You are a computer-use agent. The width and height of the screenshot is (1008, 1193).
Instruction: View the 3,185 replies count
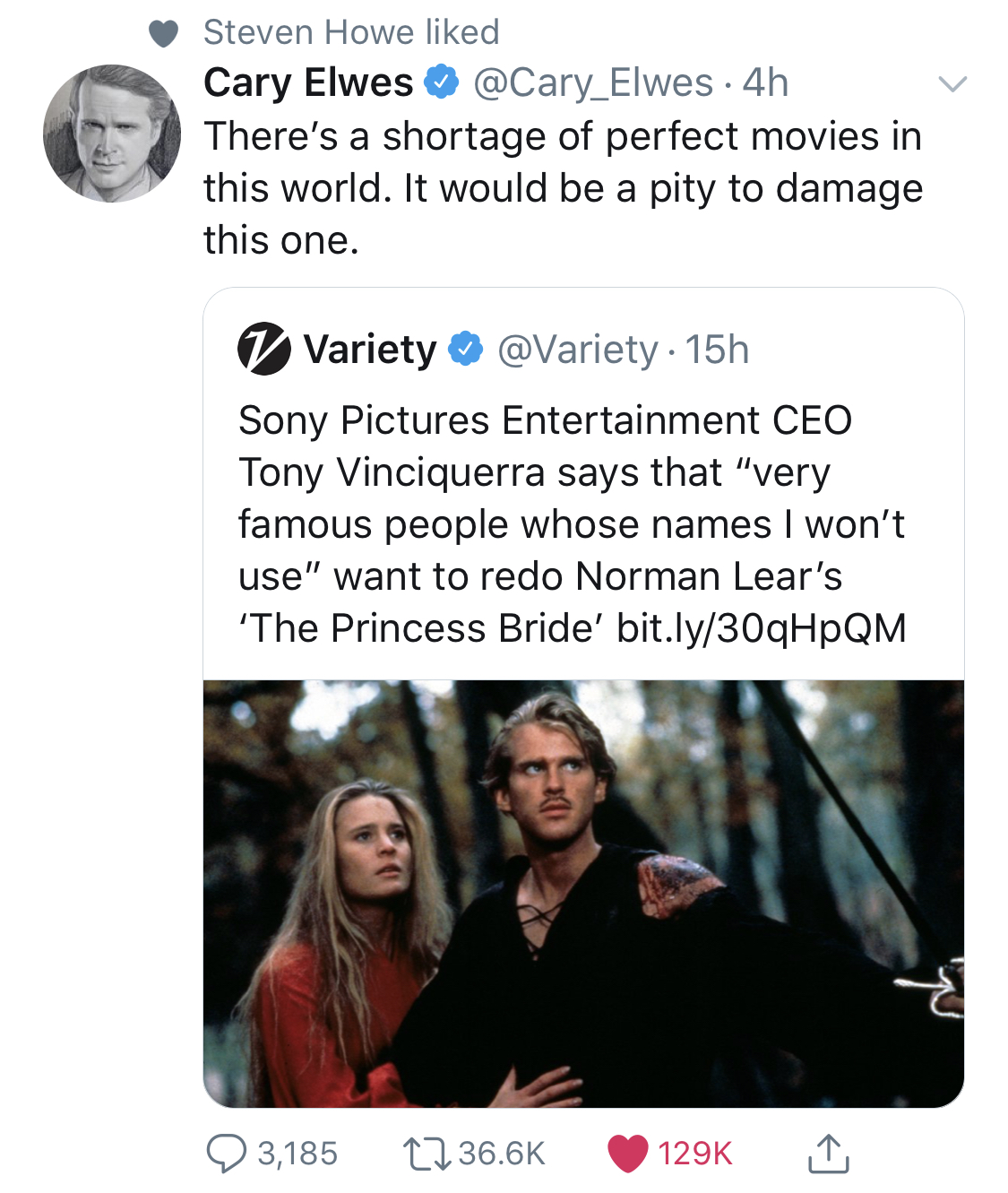297,1154
